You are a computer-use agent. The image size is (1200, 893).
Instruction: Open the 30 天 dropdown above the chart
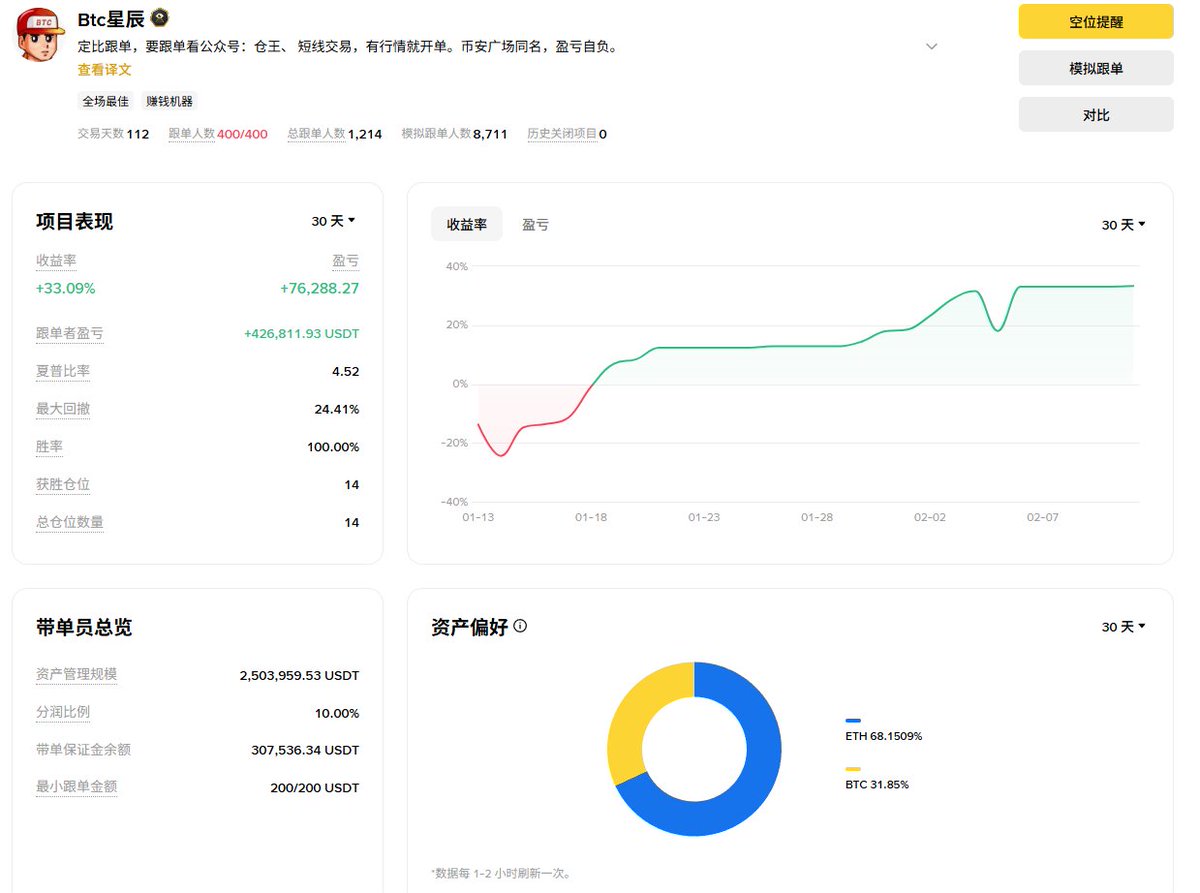coord(1124,225)
